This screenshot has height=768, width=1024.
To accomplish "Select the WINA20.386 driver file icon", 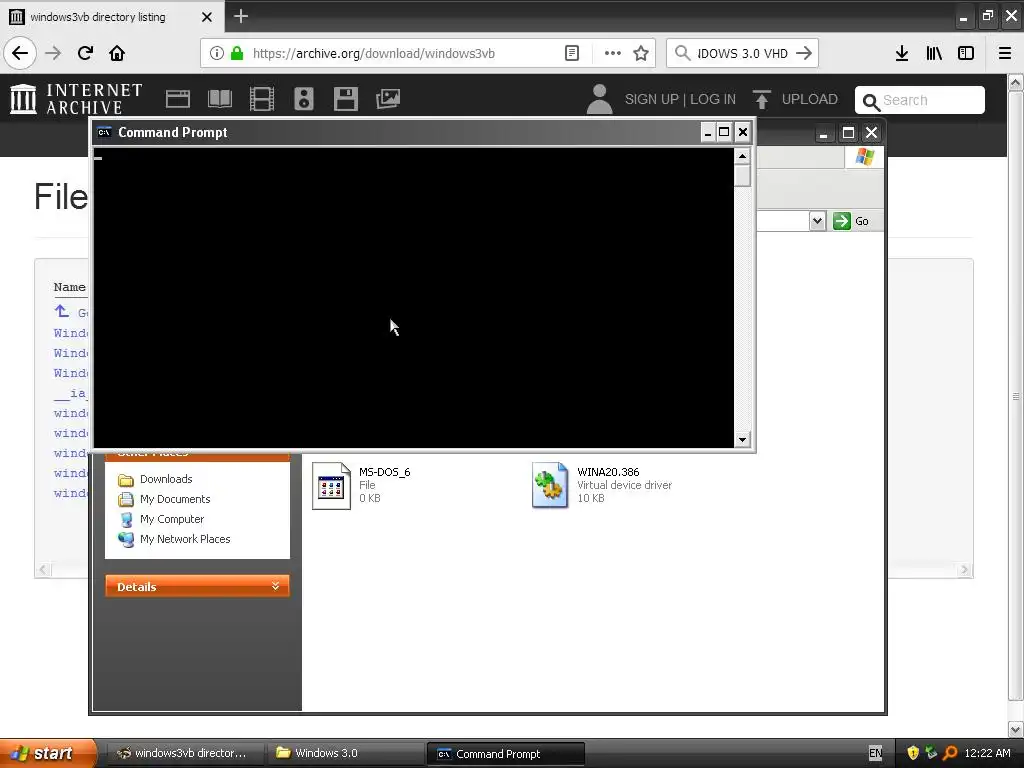I will point(550,485).
